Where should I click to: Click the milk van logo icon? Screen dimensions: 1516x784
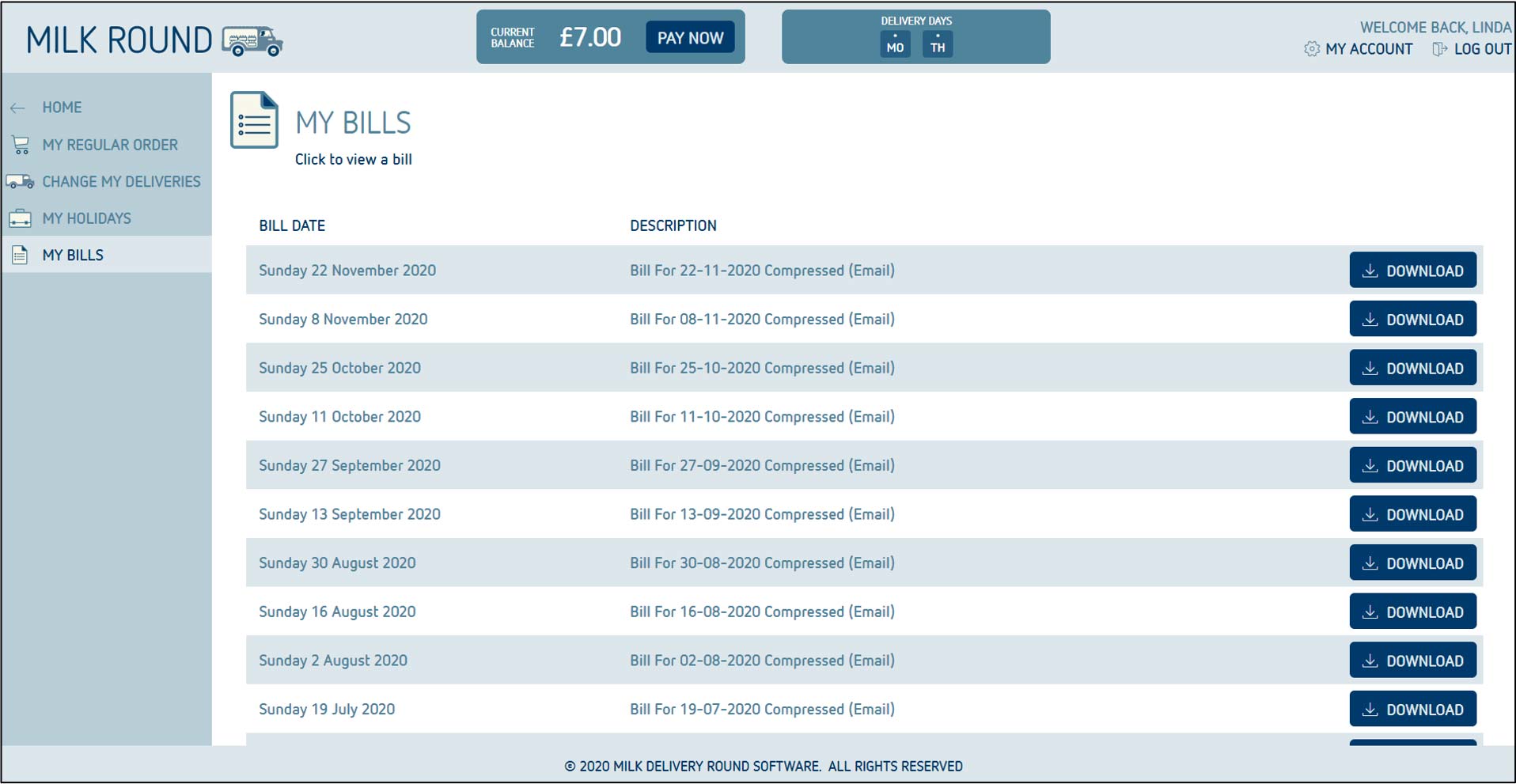tap(252, 41)
